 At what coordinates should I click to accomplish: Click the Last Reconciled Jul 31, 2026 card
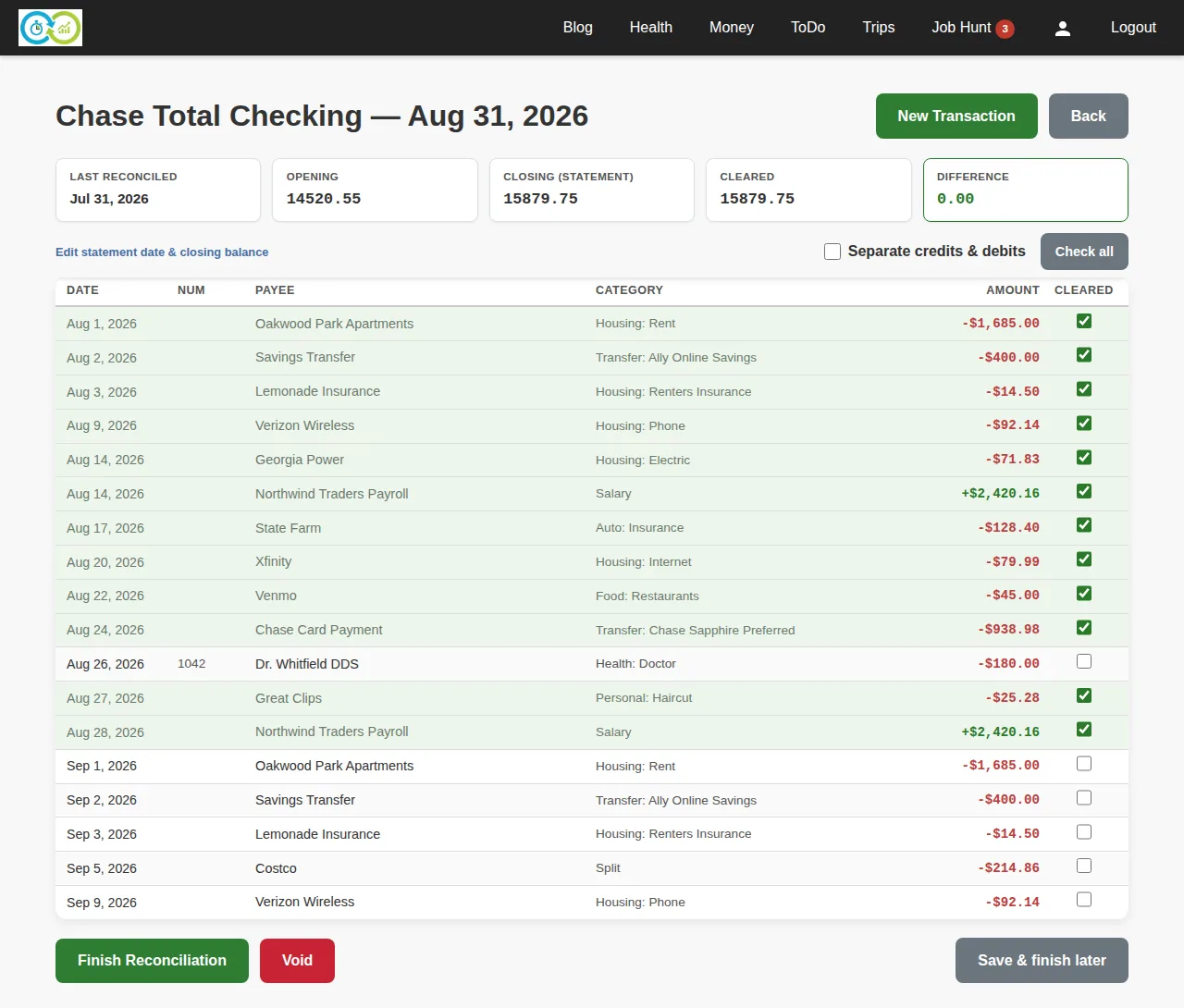[x=158, y=190]
